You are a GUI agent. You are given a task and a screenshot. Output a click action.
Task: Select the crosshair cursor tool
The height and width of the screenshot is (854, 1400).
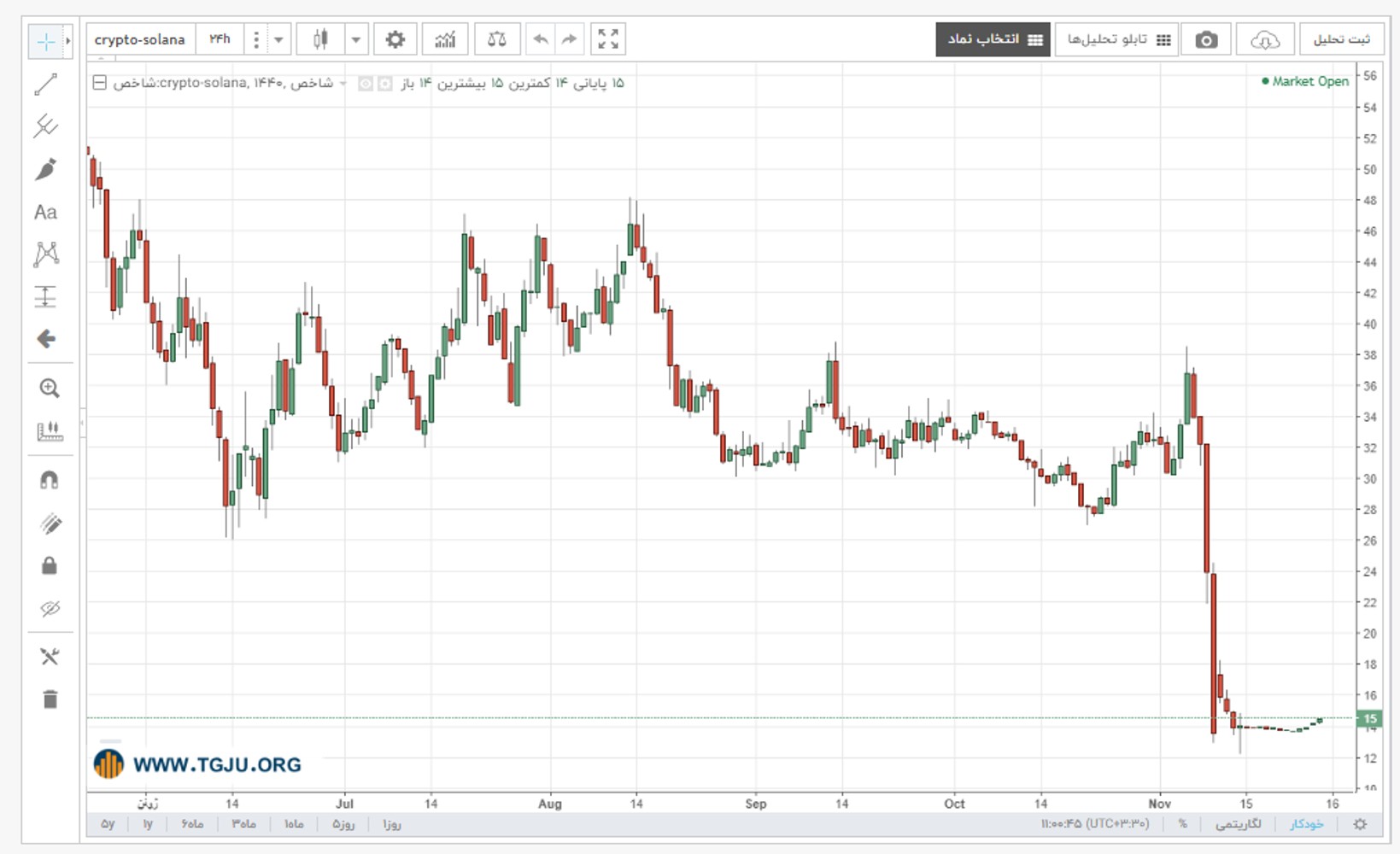45,41
